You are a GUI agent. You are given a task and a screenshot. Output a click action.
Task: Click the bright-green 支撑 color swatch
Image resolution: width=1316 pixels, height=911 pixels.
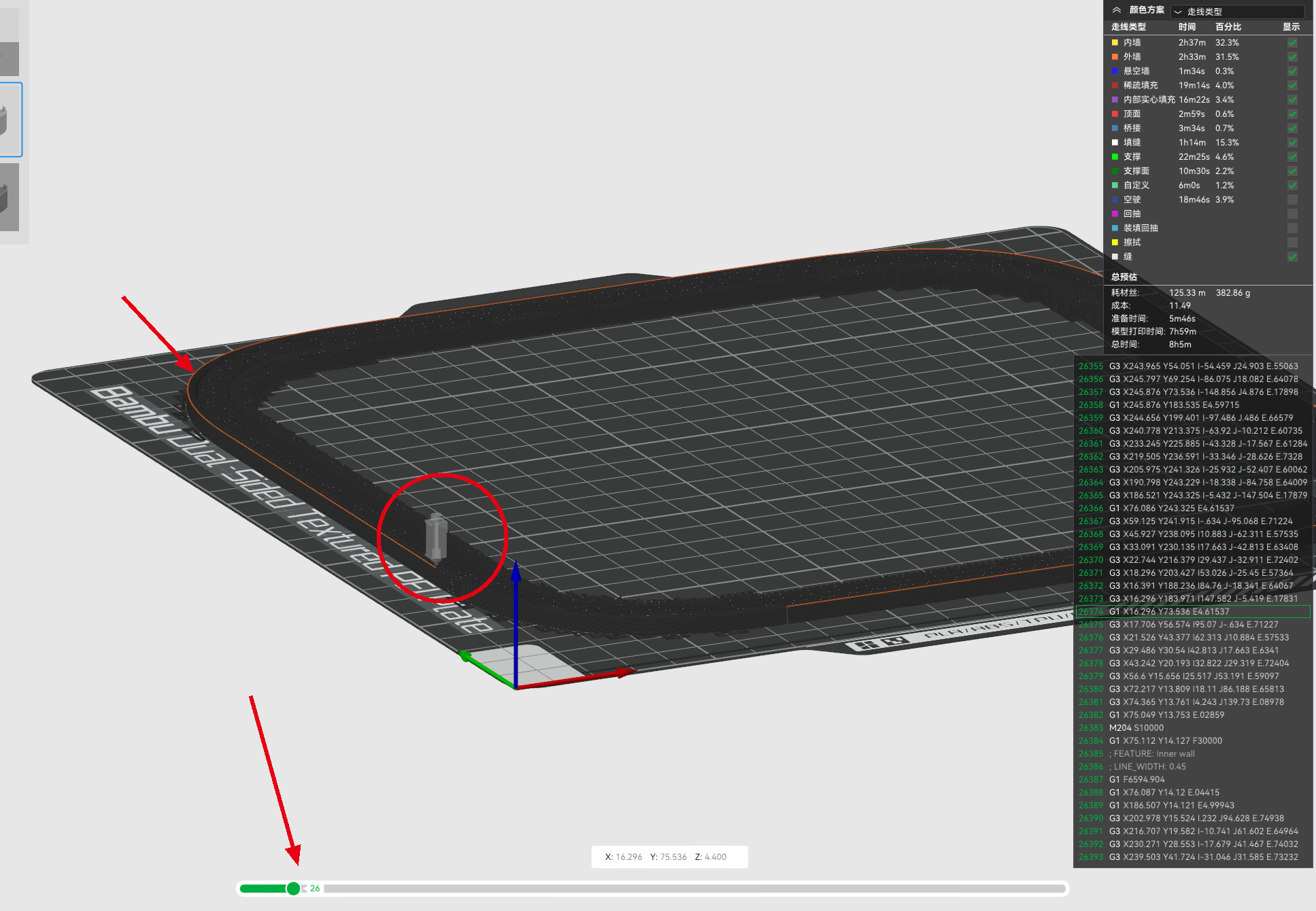point(1115,156)
